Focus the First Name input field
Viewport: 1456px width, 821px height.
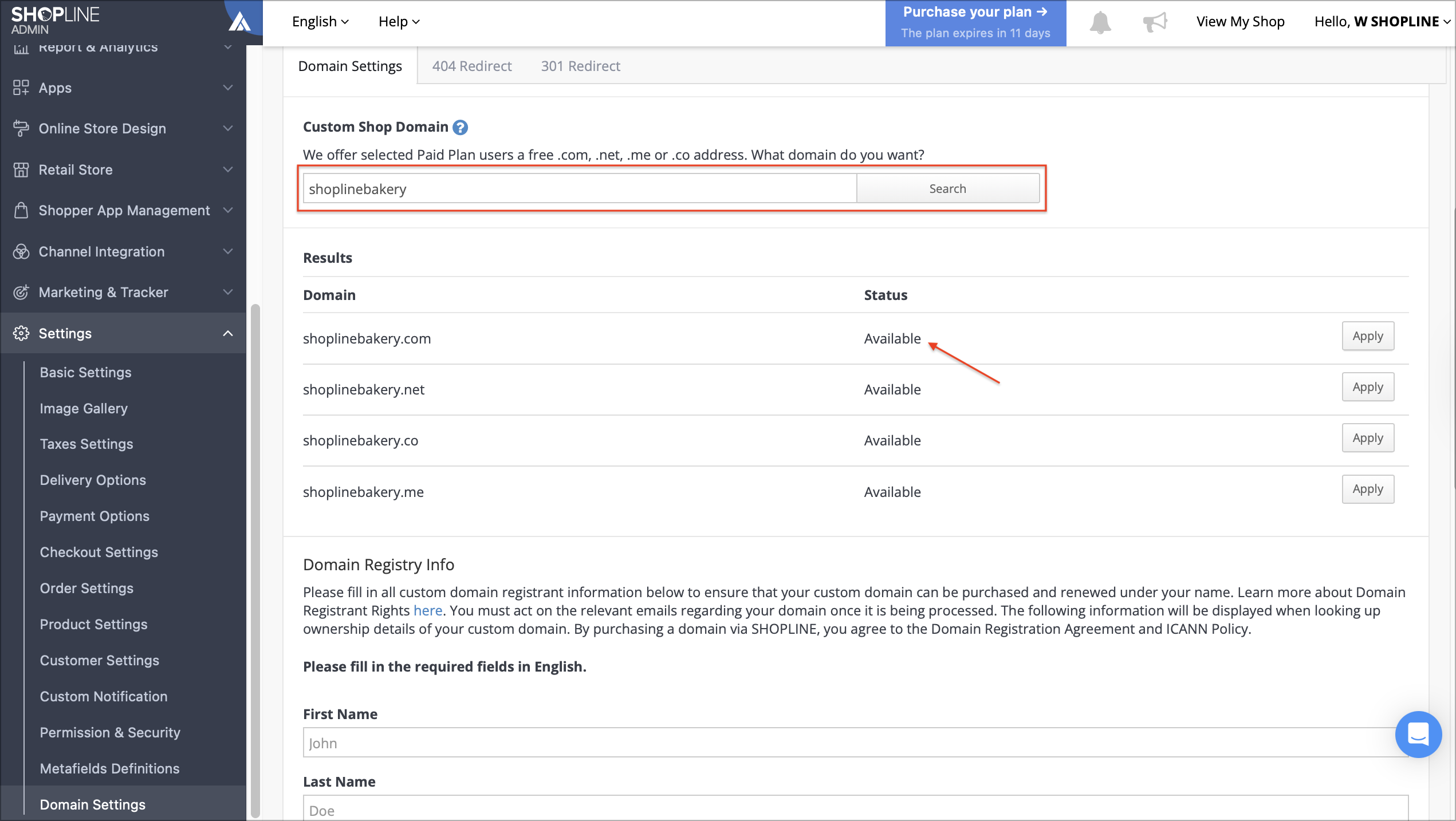[856, 743]
